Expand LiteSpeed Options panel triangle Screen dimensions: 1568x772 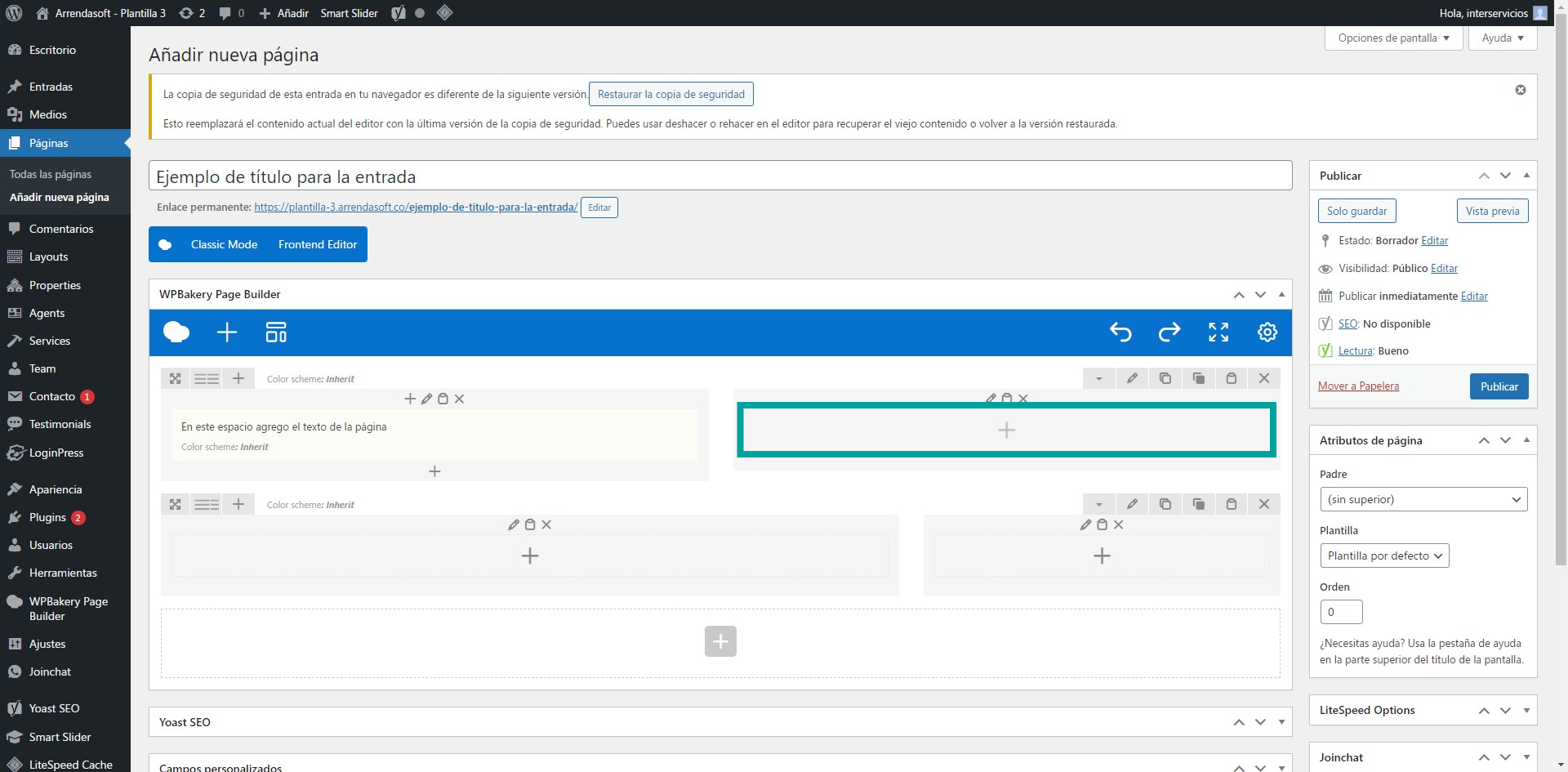[1526, 711]
